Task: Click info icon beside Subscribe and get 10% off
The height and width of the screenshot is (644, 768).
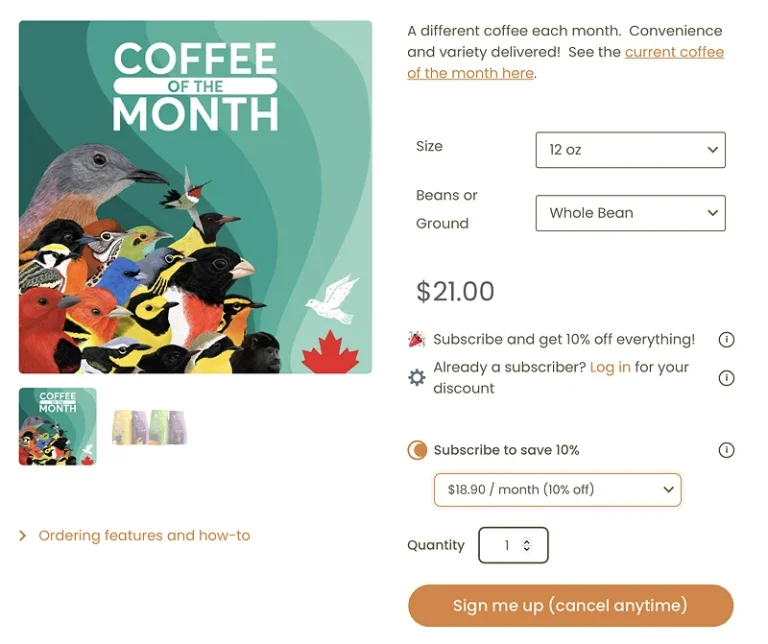Action: tap(727, 340)
